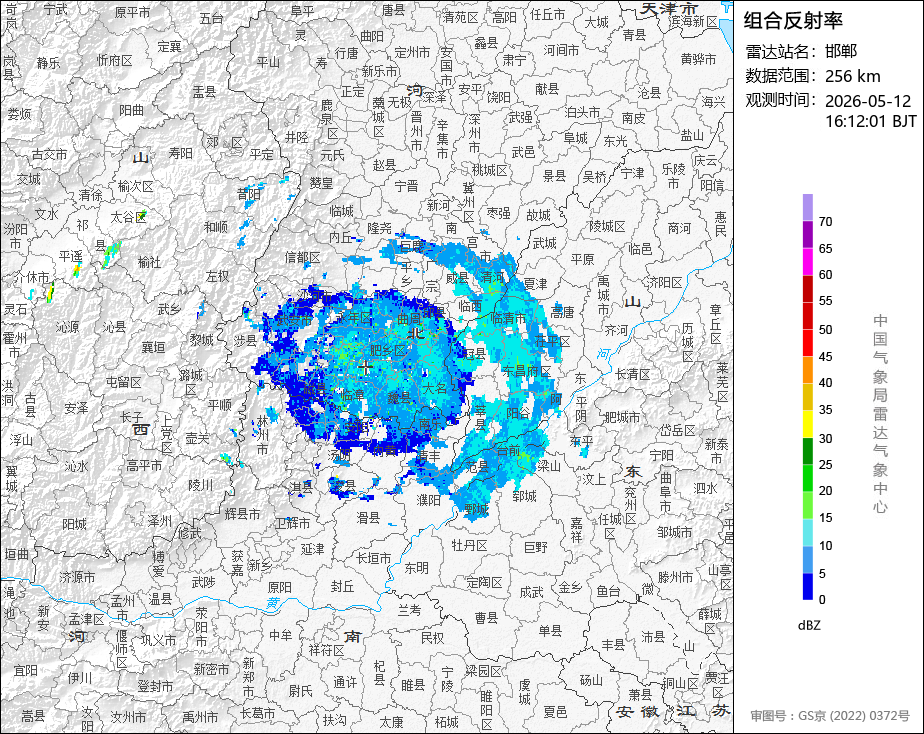Click the timestamp 16:12:01 BJT
Screen dimensions: 924x734
tap(870, 121)
